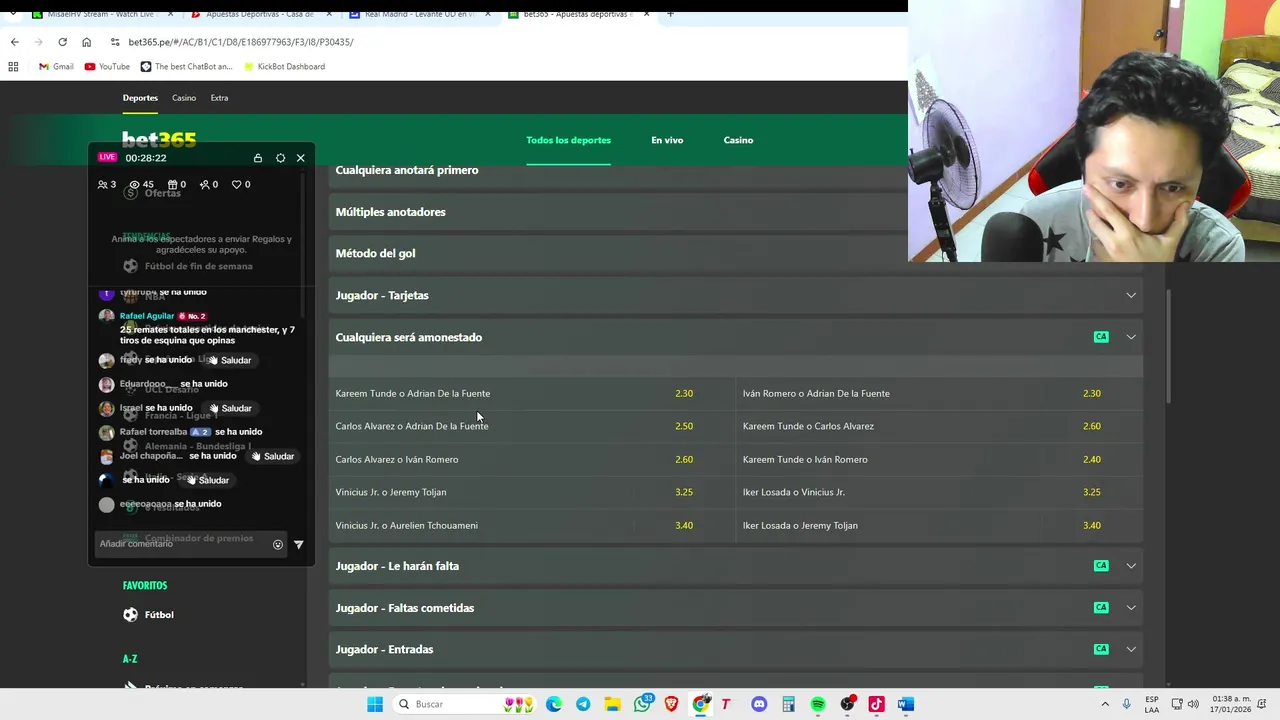Click Saludar next to fredy
Viewport: 1280px width, 720px height.
[229, 360]
